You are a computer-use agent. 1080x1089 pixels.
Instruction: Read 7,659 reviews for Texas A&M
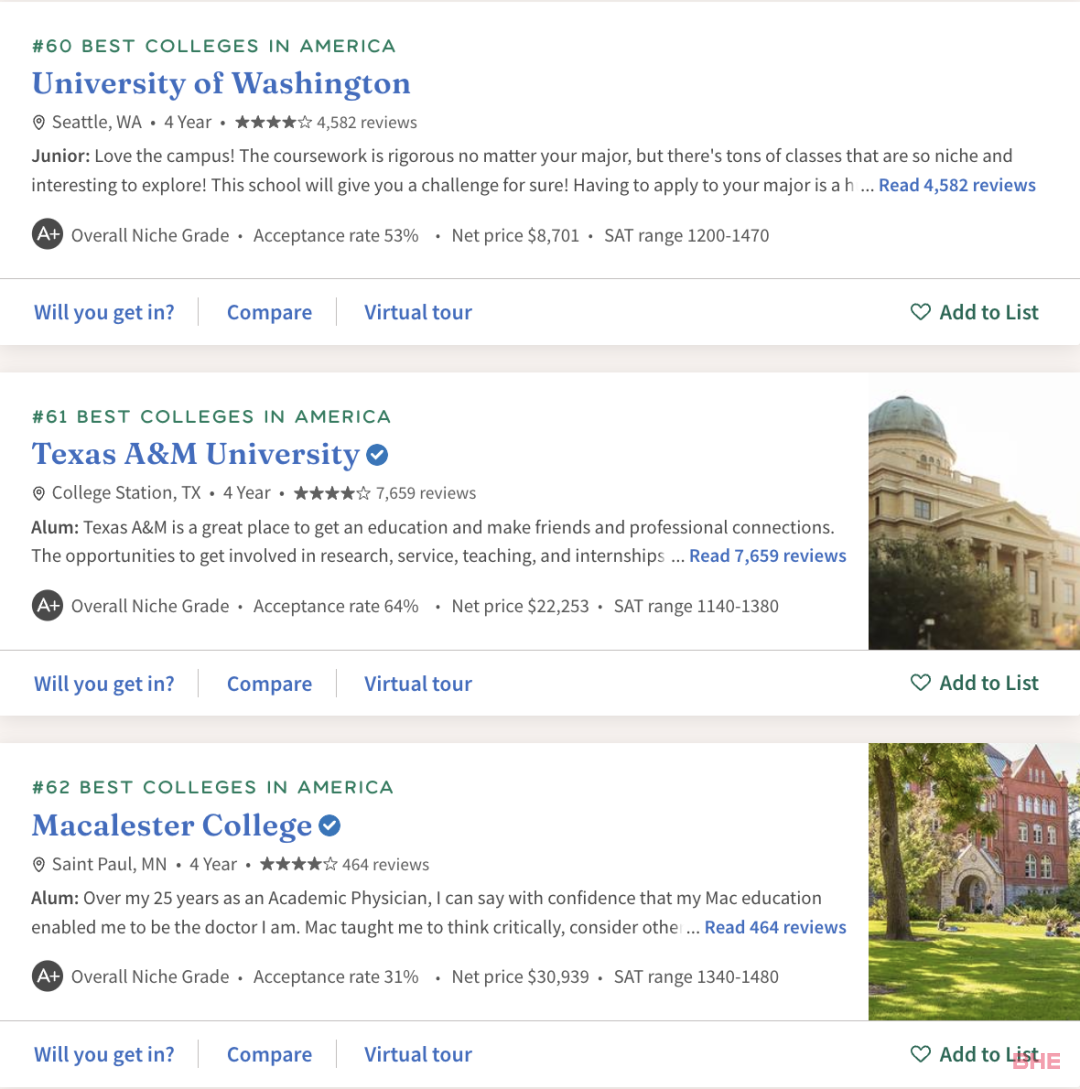[767, 556]
